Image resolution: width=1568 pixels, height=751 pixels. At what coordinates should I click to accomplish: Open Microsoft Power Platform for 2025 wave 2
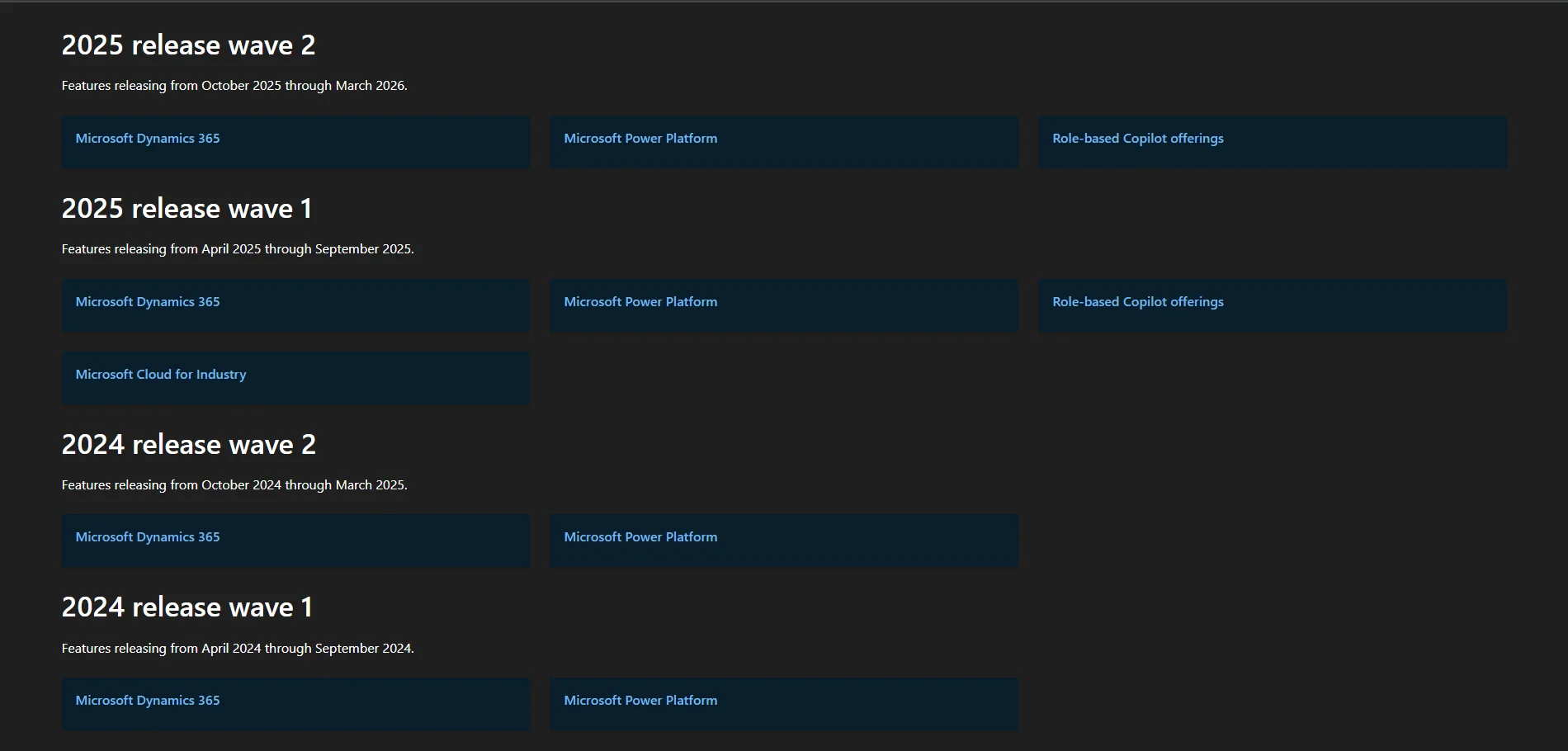coord(640,139)
